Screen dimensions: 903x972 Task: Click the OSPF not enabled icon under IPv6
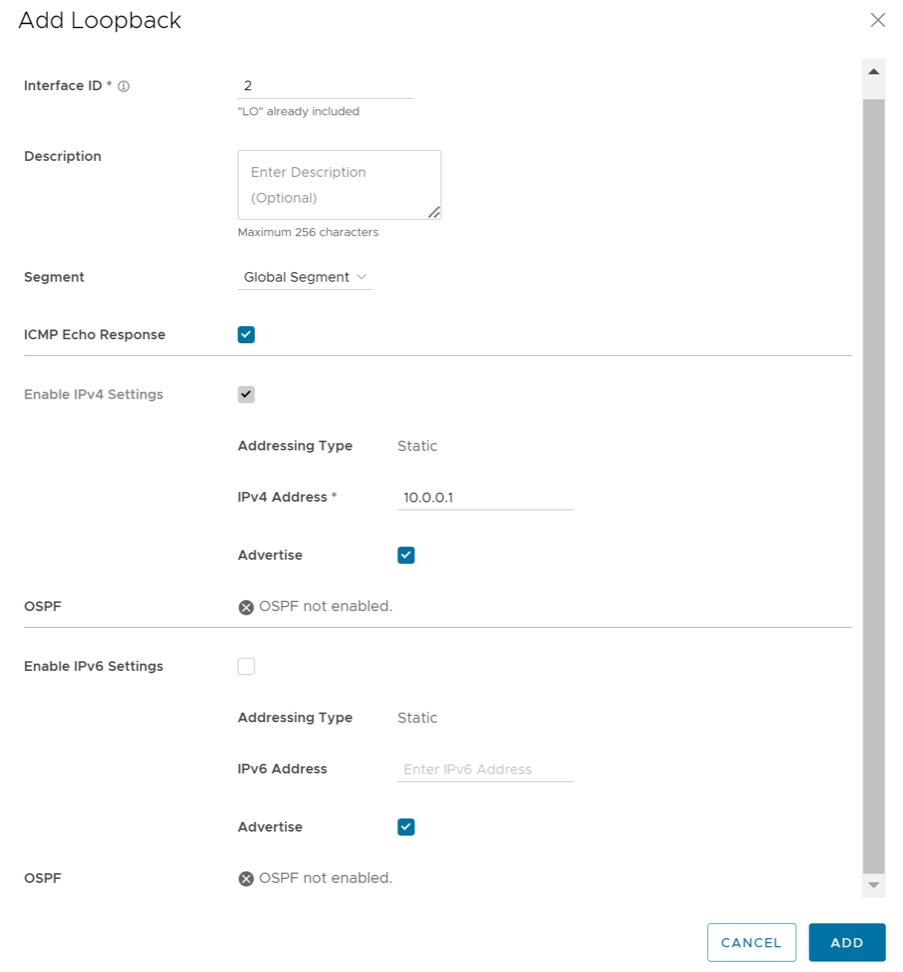pos(244,878)
